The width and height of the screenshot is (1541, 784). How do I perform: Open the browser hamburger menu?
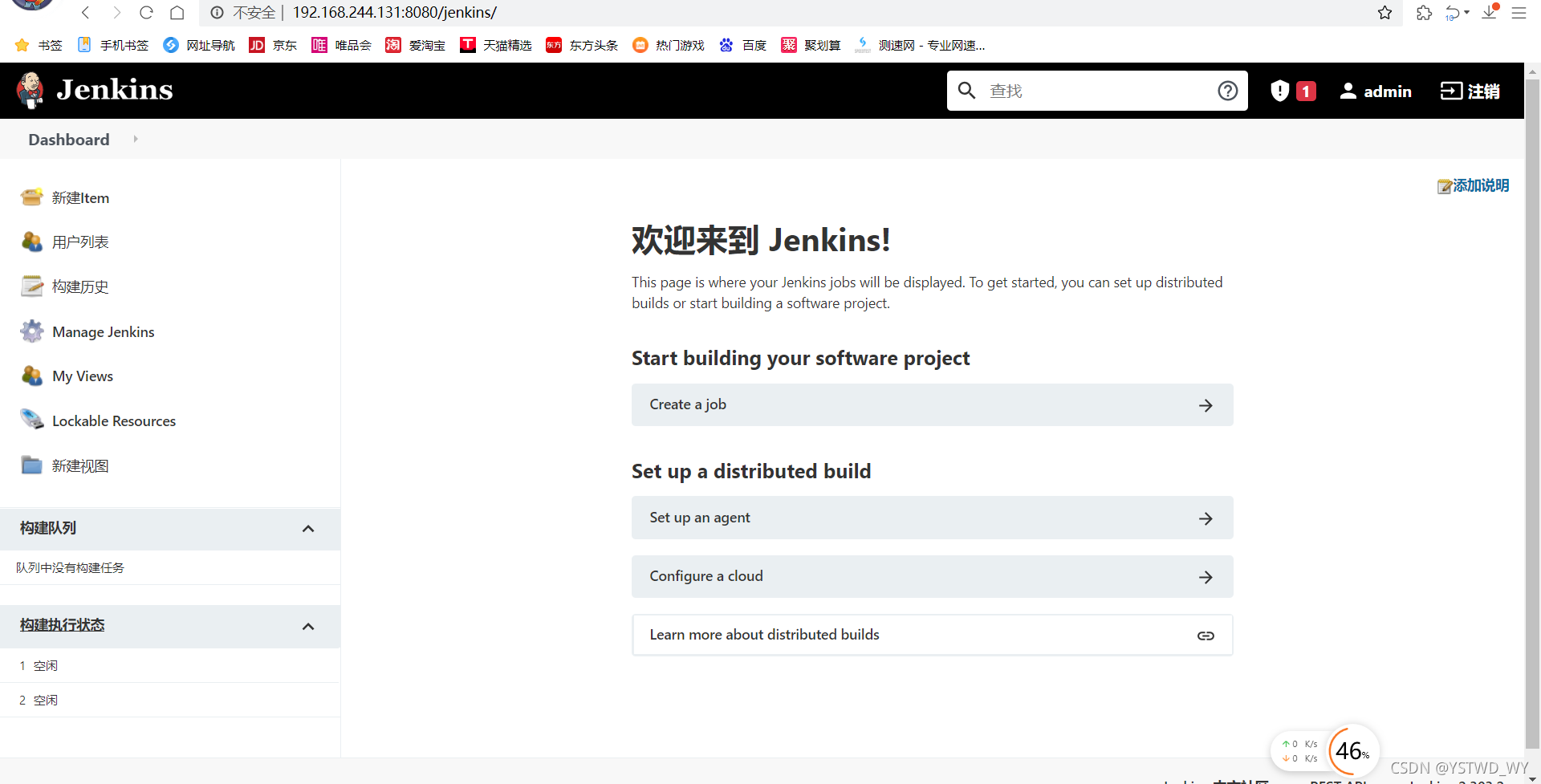coord(1519,12)
